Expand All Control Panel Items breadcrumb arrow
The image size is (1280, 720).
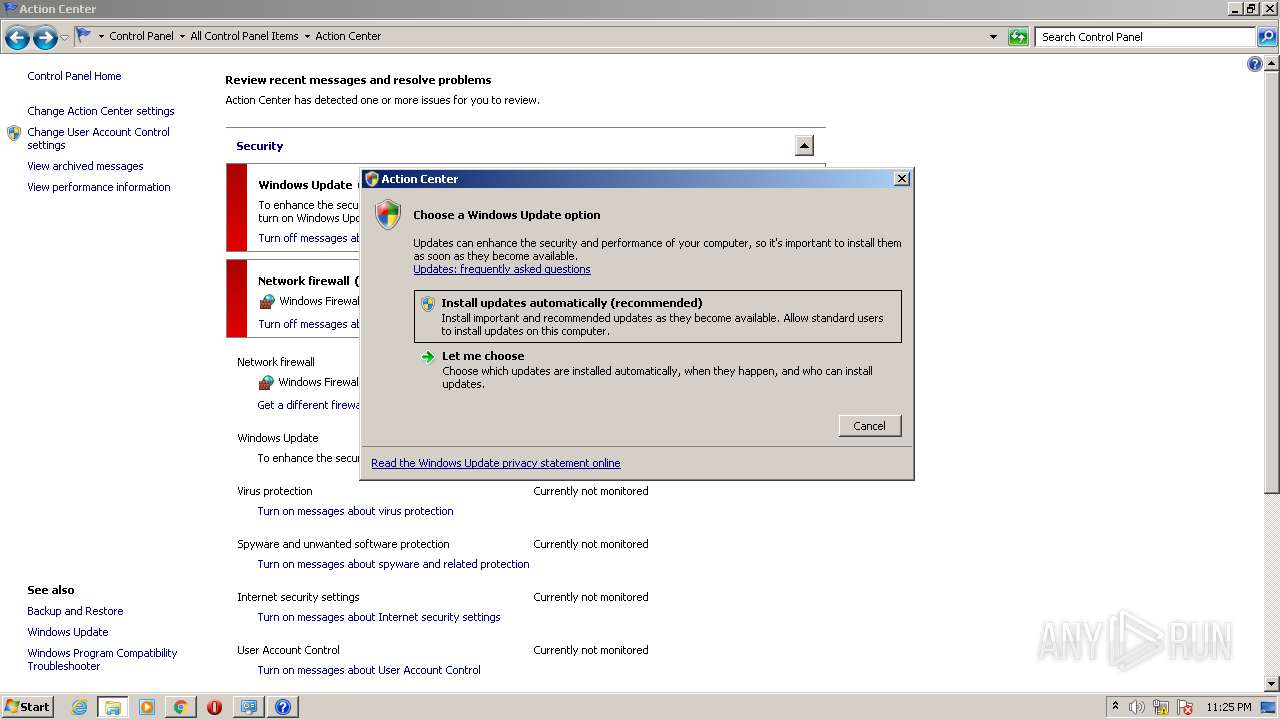pyautogui.click(x=307, y=36)
